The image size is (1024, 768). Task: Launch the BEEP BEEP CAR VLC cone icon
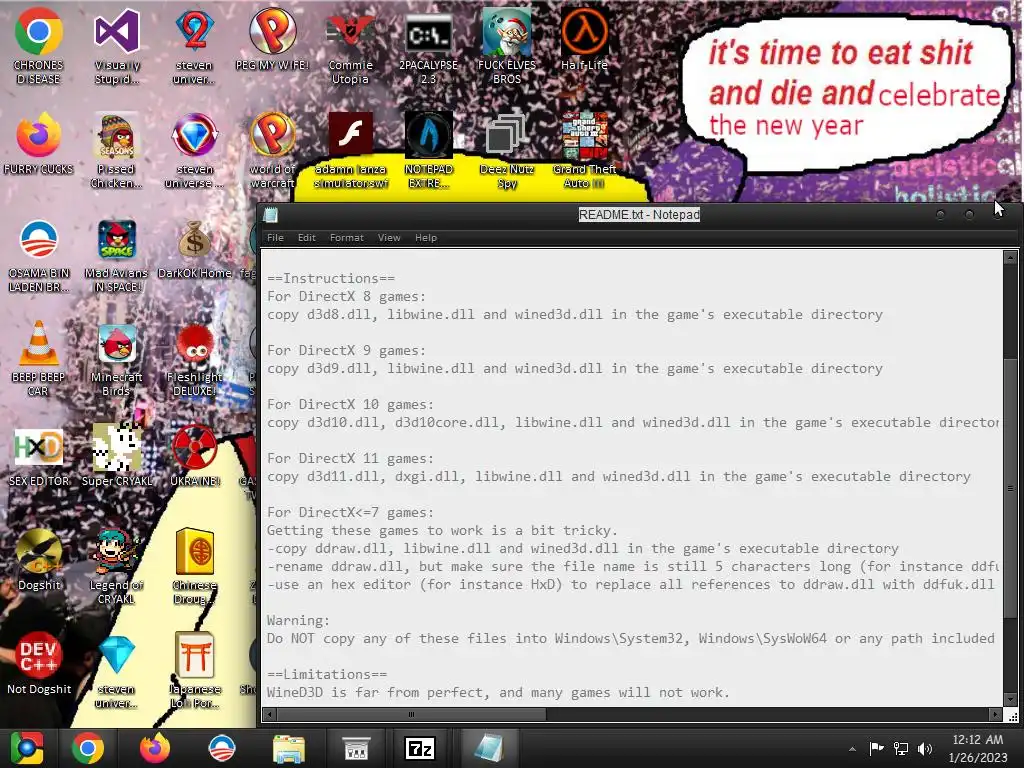click(39, 358)
